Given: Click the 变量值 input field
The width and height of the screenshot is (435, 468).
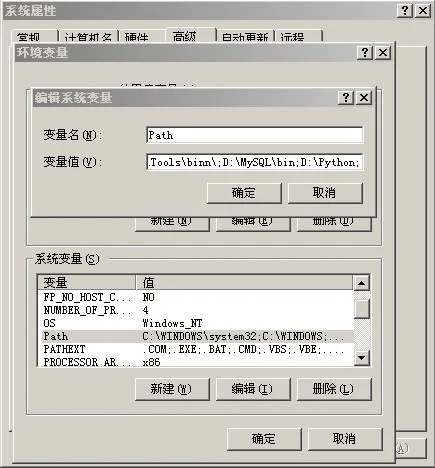Looking at the screenshot, I should [x=255, y=162].
